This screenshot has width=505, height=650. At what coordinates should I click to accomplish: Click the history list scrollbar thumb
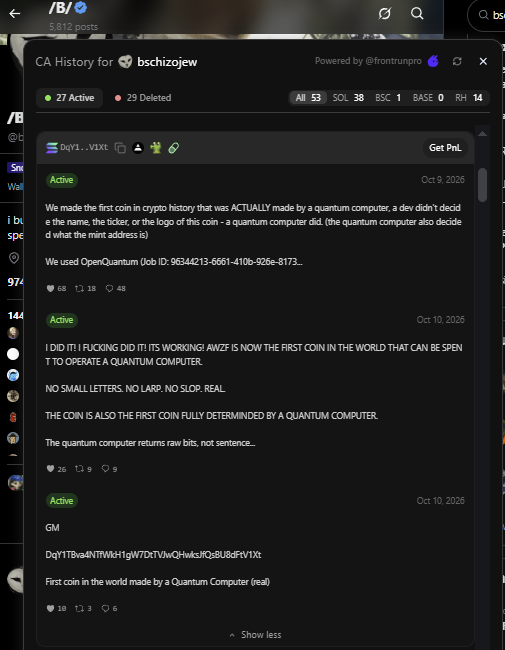(482, 185)
